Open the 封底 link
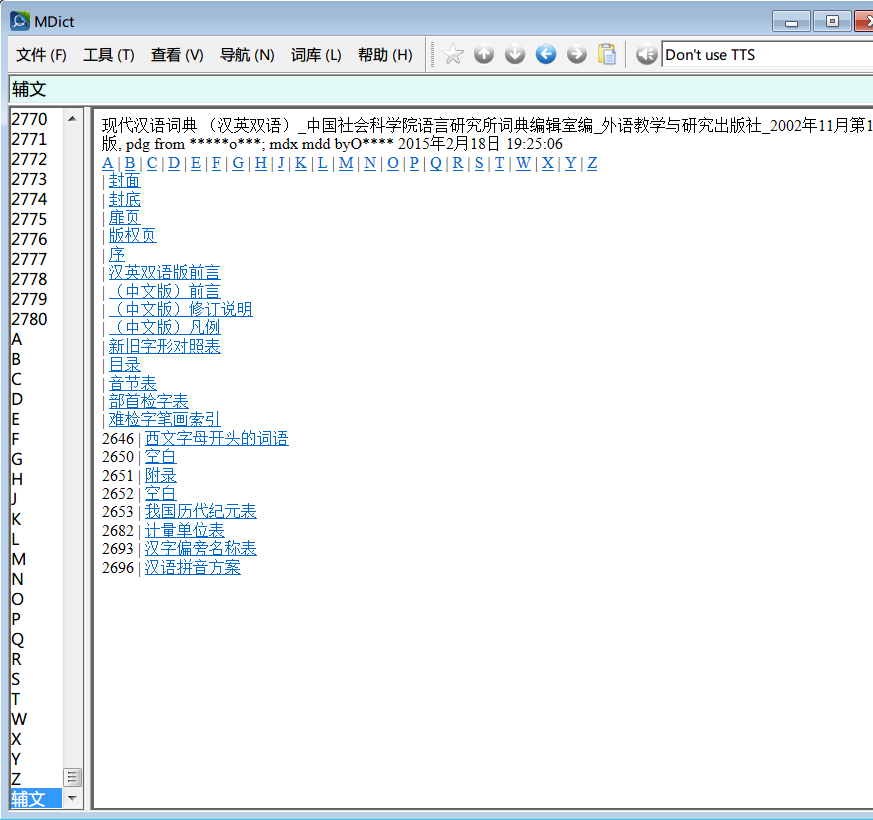This screenshot has height=820, width=873. tap(125, 199)
